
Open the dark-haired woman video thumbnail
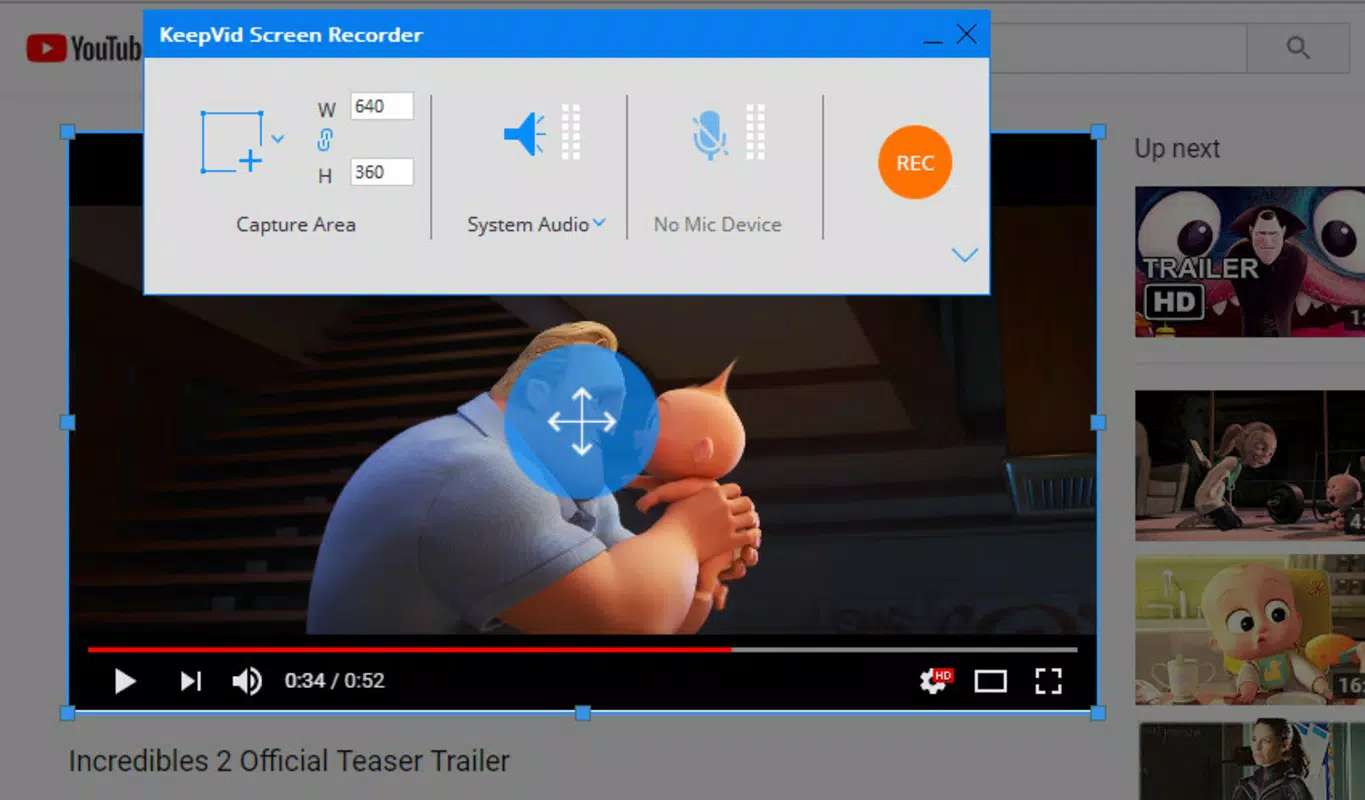1252,760
